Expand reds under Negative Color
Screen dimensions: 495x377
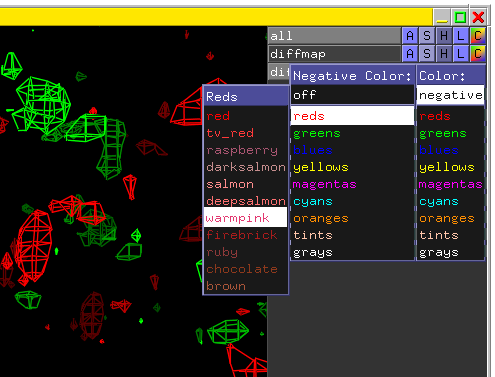[x=352, y=116]
